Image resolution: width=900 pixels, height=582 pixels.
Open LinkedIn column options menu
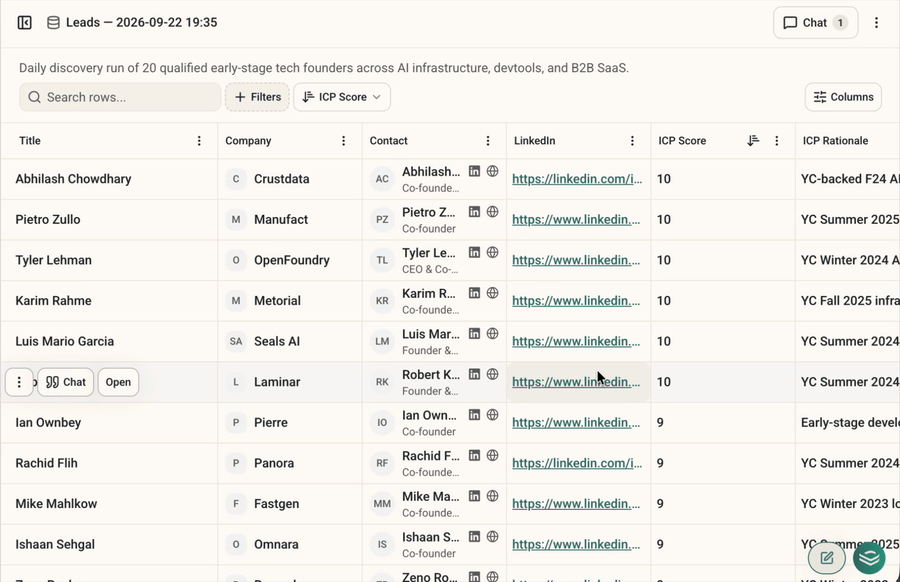click(632, 141)
